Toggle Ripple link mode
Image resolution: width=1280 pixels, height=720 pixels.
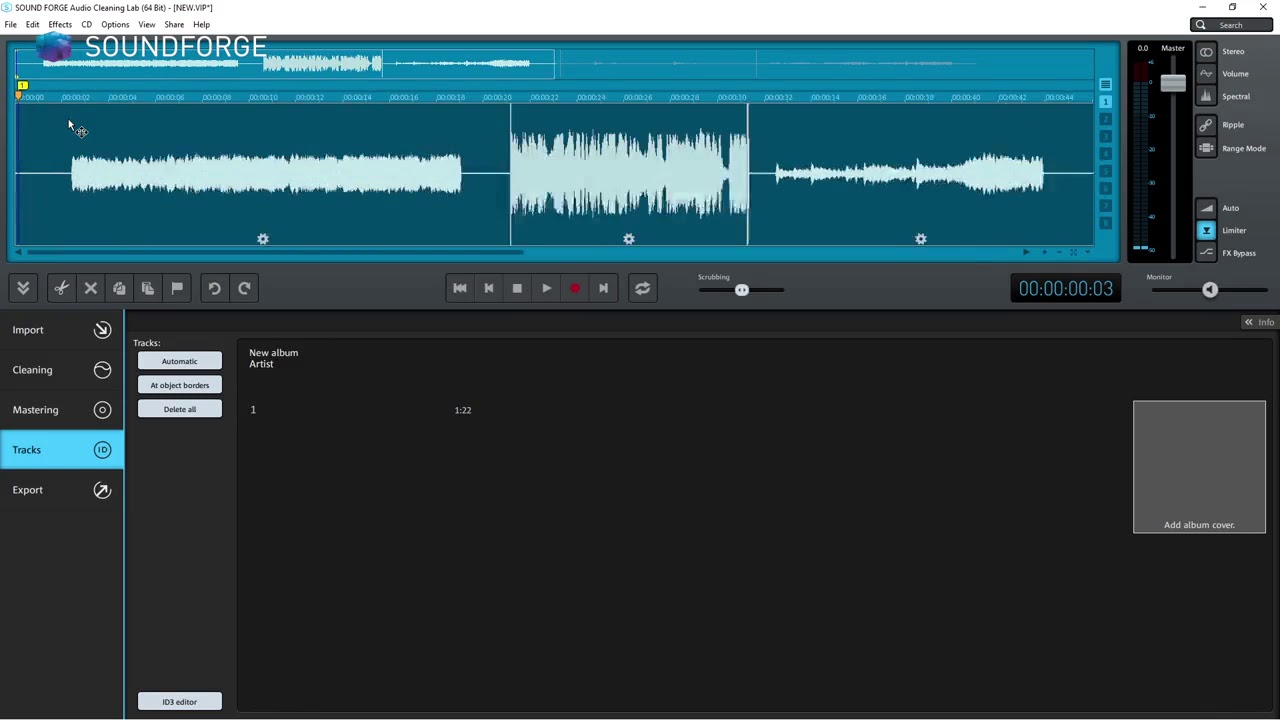coord(1206,125)
